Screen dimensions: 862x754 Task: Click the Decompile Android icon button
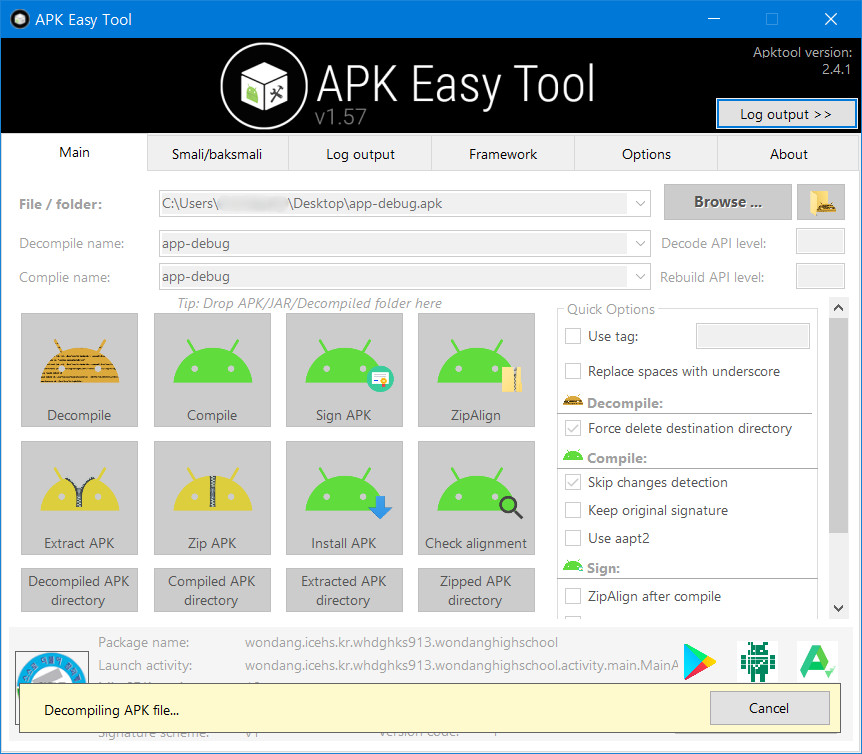point(79,370)
